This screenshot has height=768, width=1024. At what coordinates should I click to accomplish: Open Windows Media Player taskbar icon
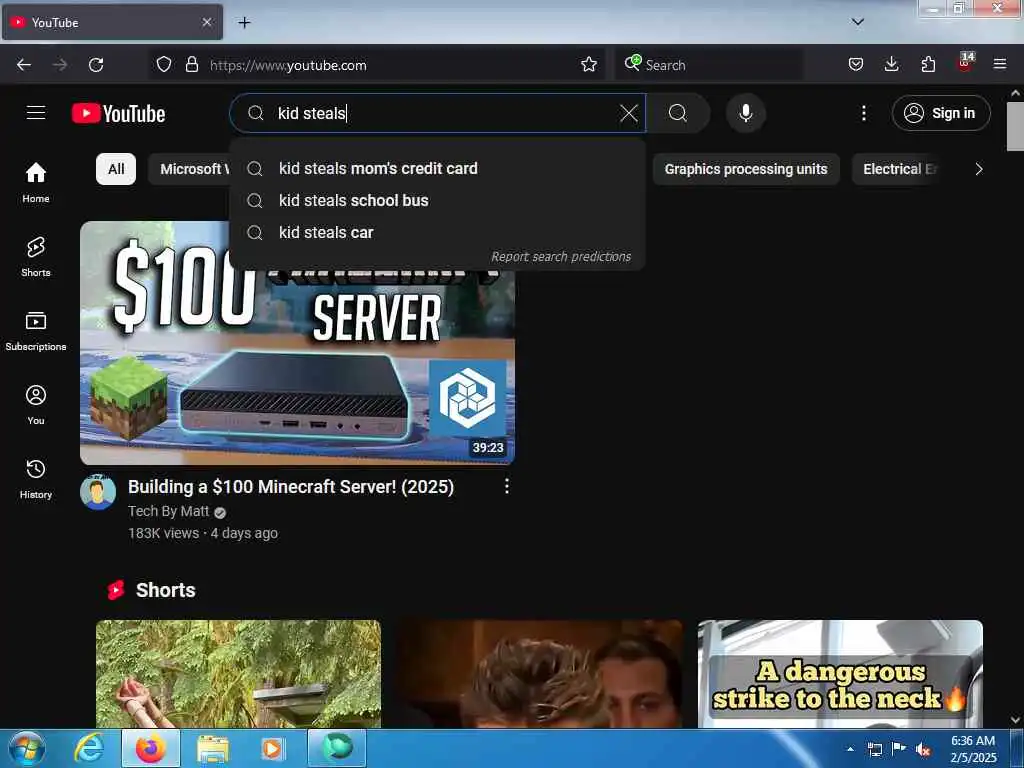click(272, 749)
